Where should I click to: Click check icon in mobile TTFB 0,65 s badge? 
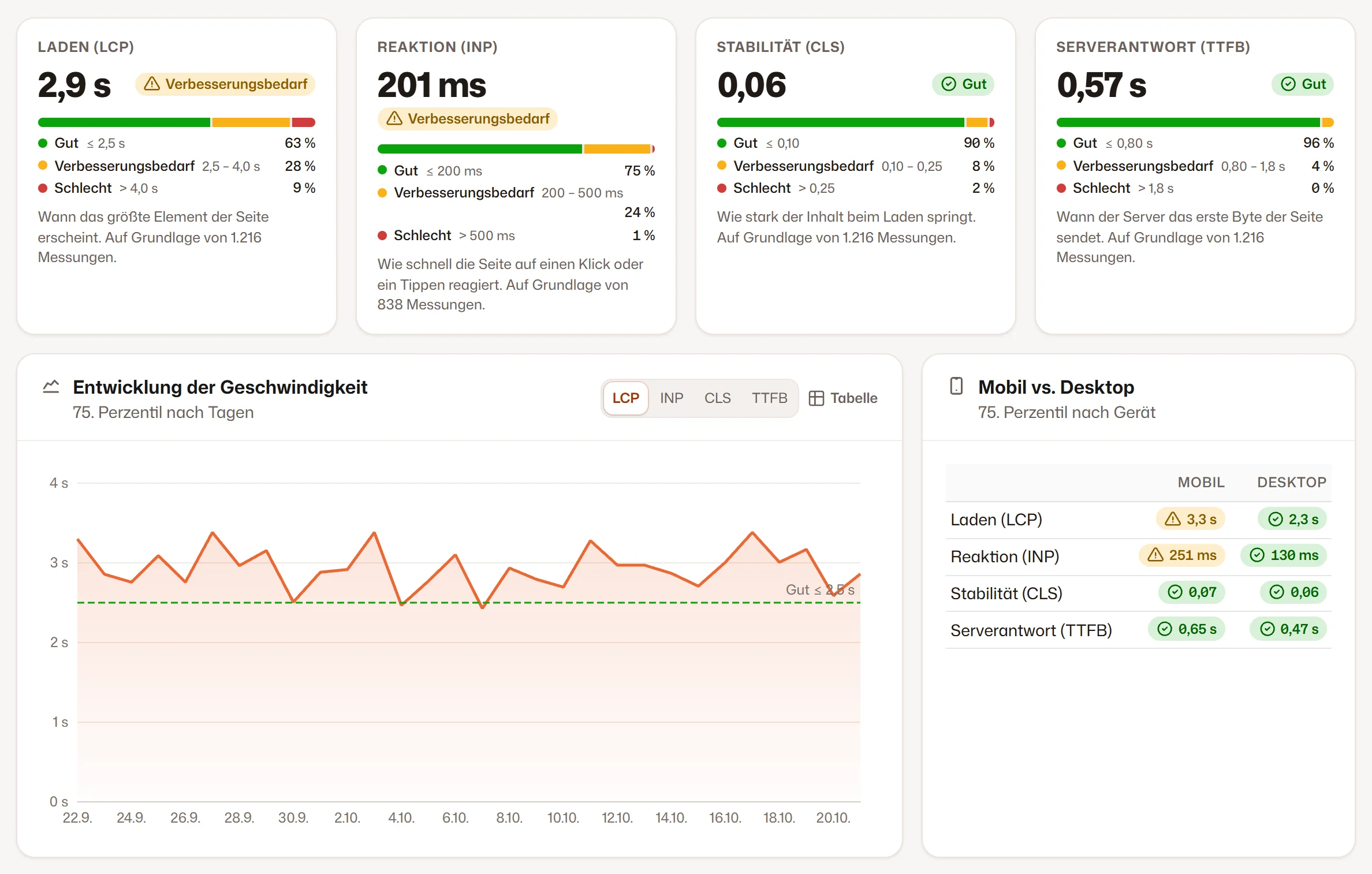(1165, 629)
